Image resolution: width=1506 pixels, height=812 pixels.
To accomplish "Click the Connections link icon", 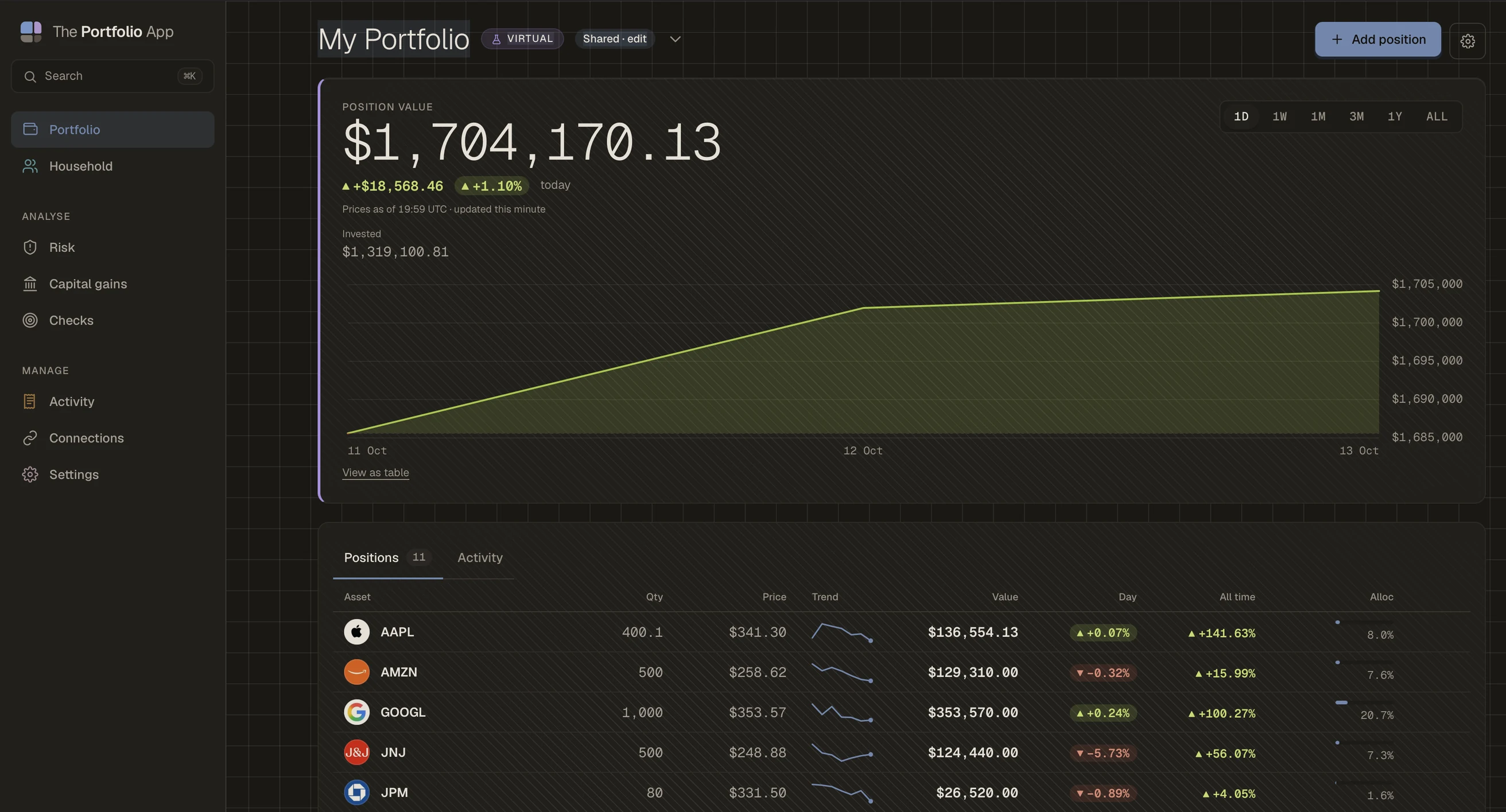I will (30, 438).
